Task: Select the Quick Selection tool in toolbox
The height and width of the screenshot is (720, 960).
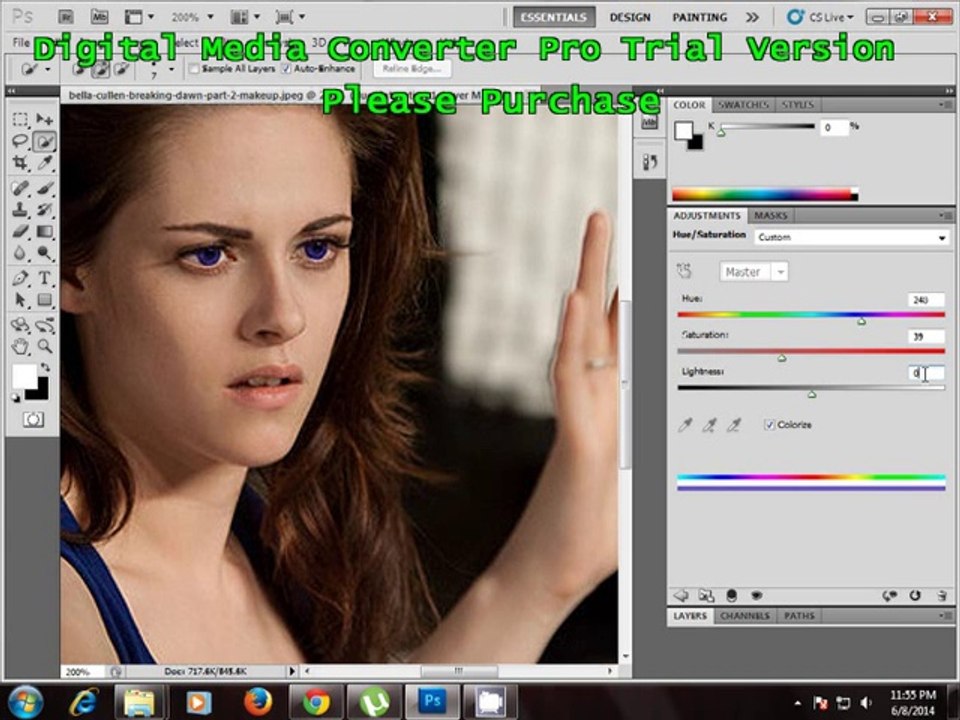Action: [x=45, y=141]
